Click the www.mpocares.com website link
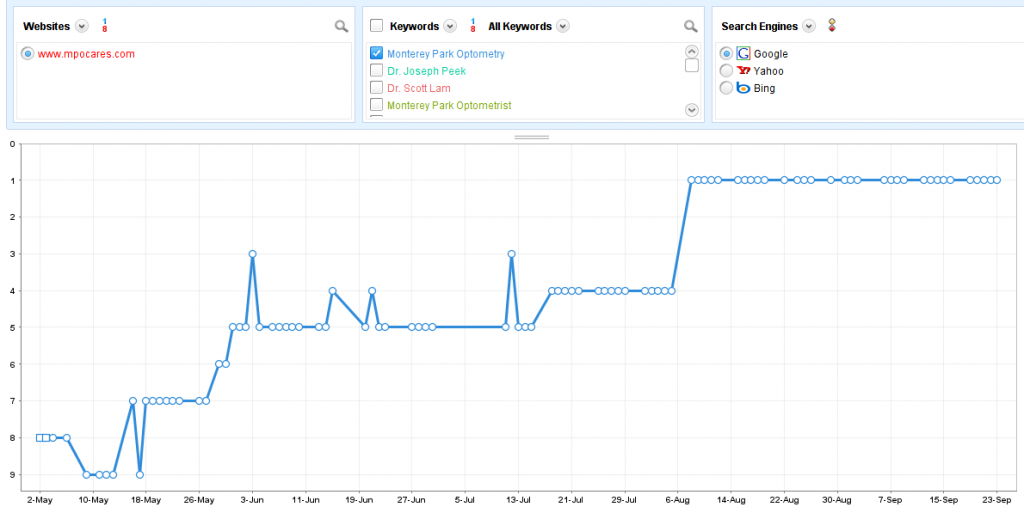The height and width of the screenshot is (507, 1024). pyautogui.click(x=86, y=54)
